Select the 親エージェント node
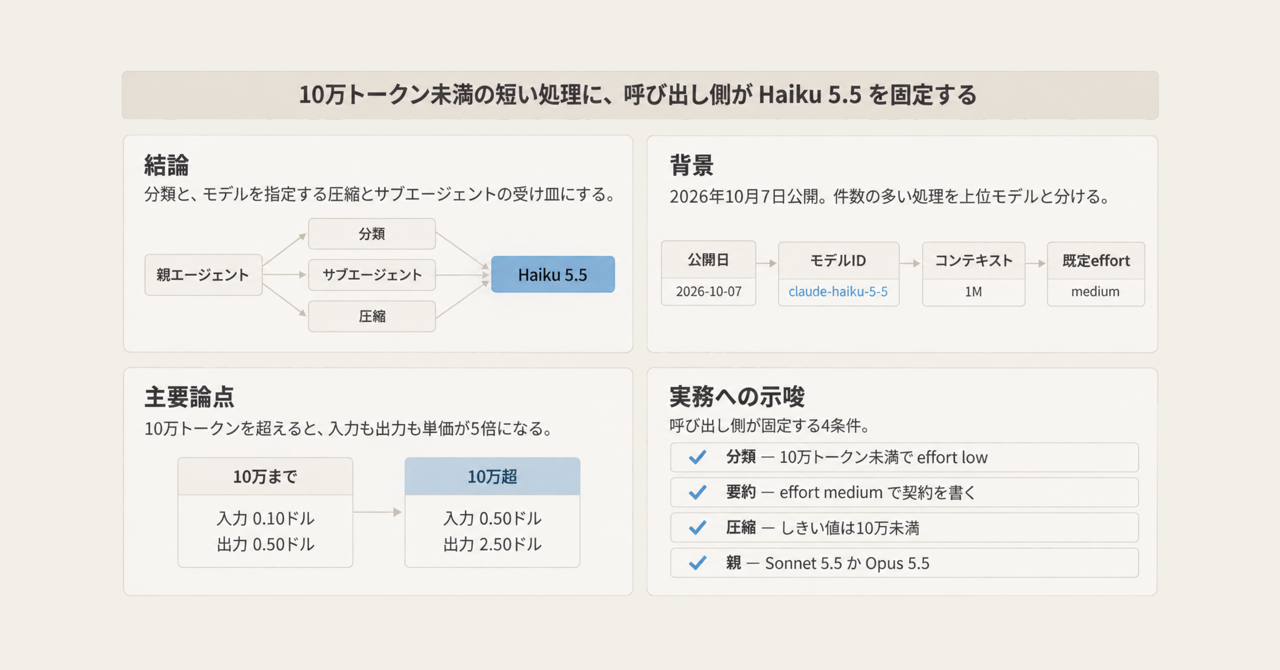1280x670 pixels. point(203,275)
